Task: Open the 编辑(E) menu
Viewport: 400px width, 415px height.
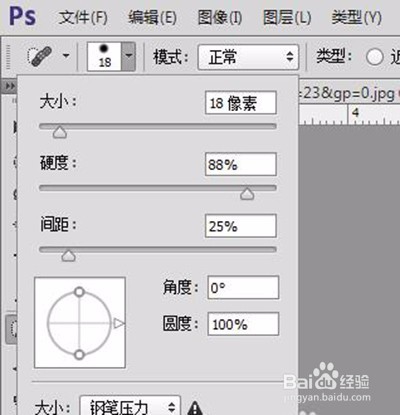Action: (152, 18)
